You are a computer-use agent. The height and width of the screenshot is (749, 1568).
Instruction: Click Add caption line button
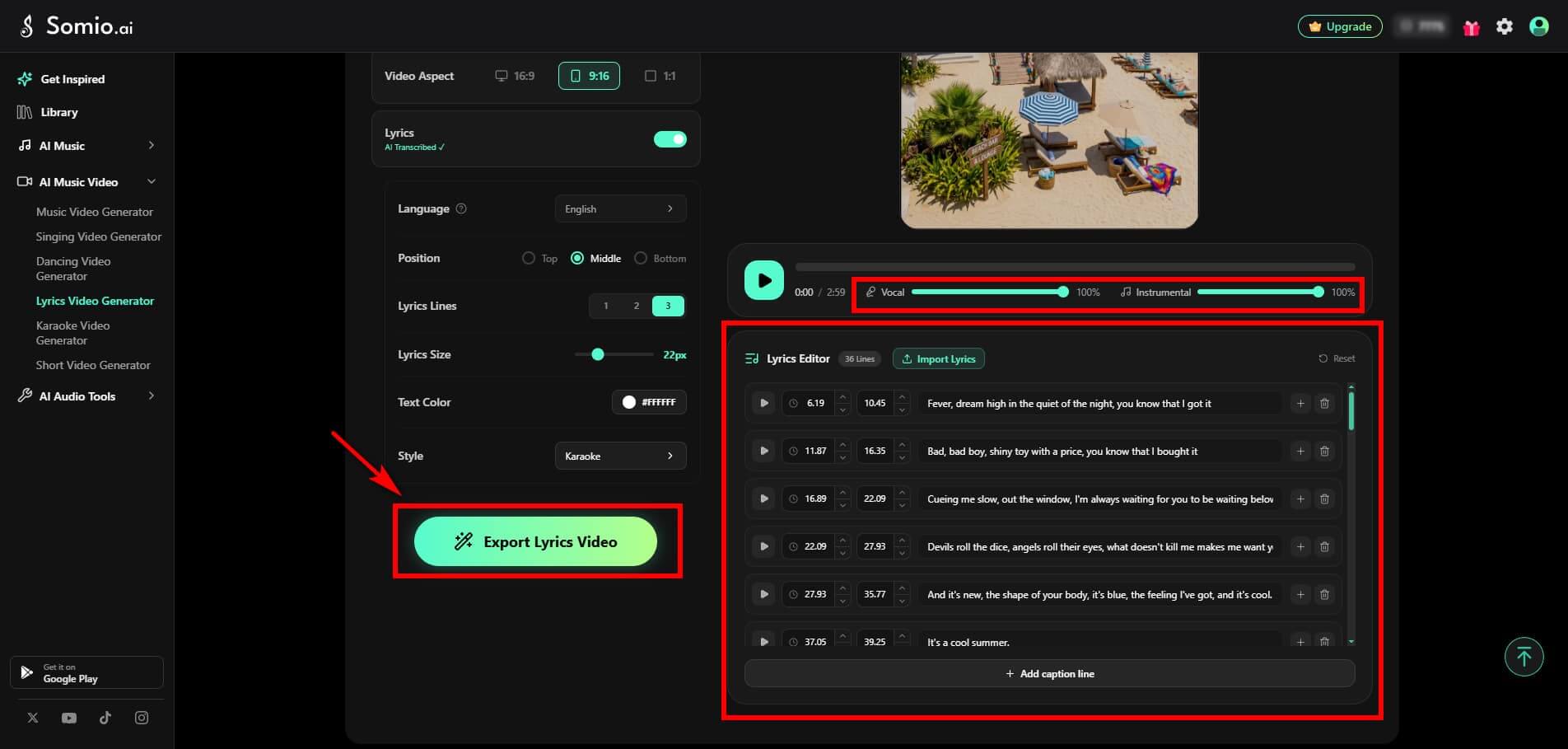(1049, 673)
